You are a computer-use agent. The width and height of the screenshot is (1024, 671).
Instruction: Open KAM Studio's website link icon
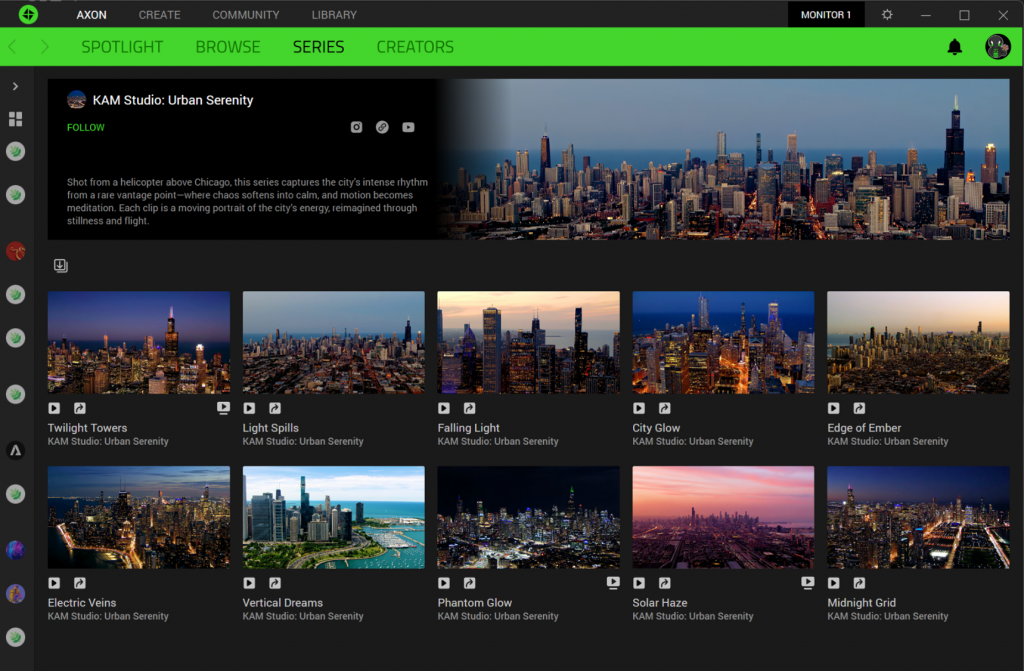(x=382, y=127)
